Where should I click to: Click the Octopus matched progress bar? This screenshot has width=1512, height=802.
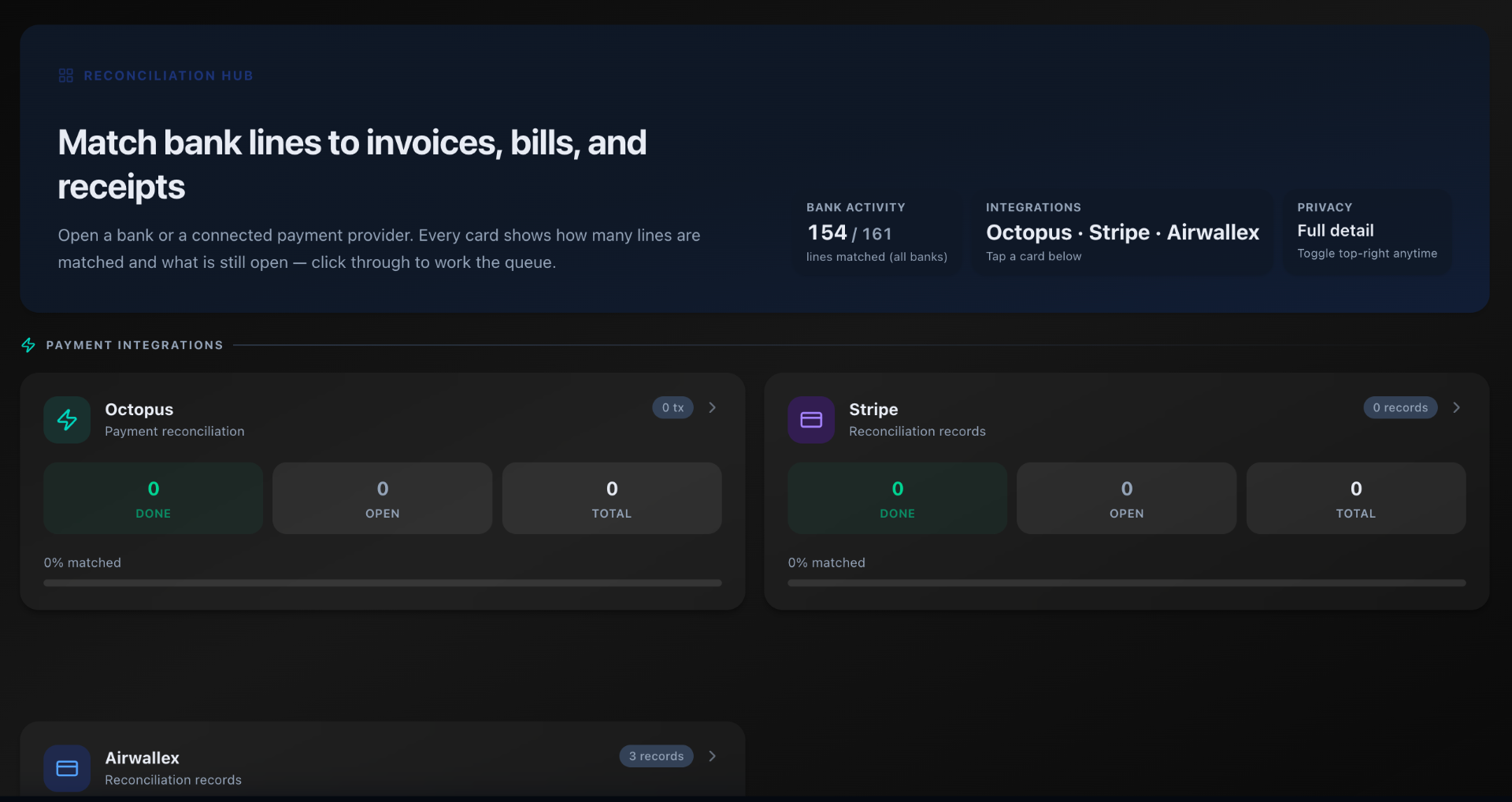click(x=383, y=583)
